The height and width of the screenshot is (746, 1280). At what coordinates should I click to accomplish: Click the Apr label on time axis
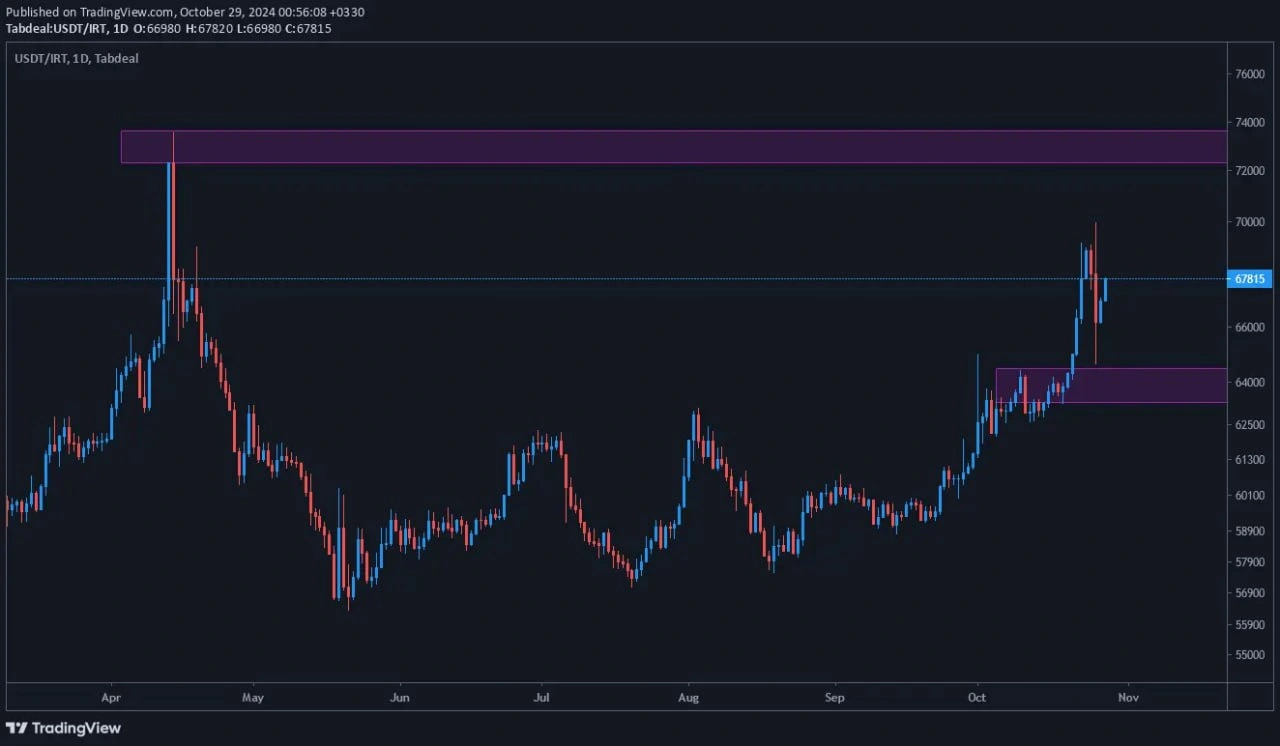(112, 697)
